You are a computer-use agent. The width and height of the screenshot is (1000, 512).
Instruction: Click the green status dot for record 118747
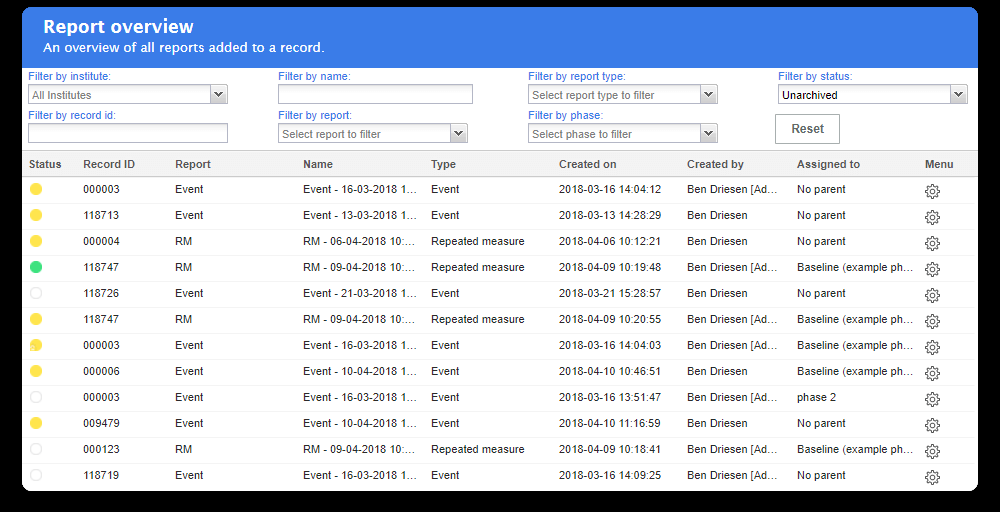(x=36, y=267)
